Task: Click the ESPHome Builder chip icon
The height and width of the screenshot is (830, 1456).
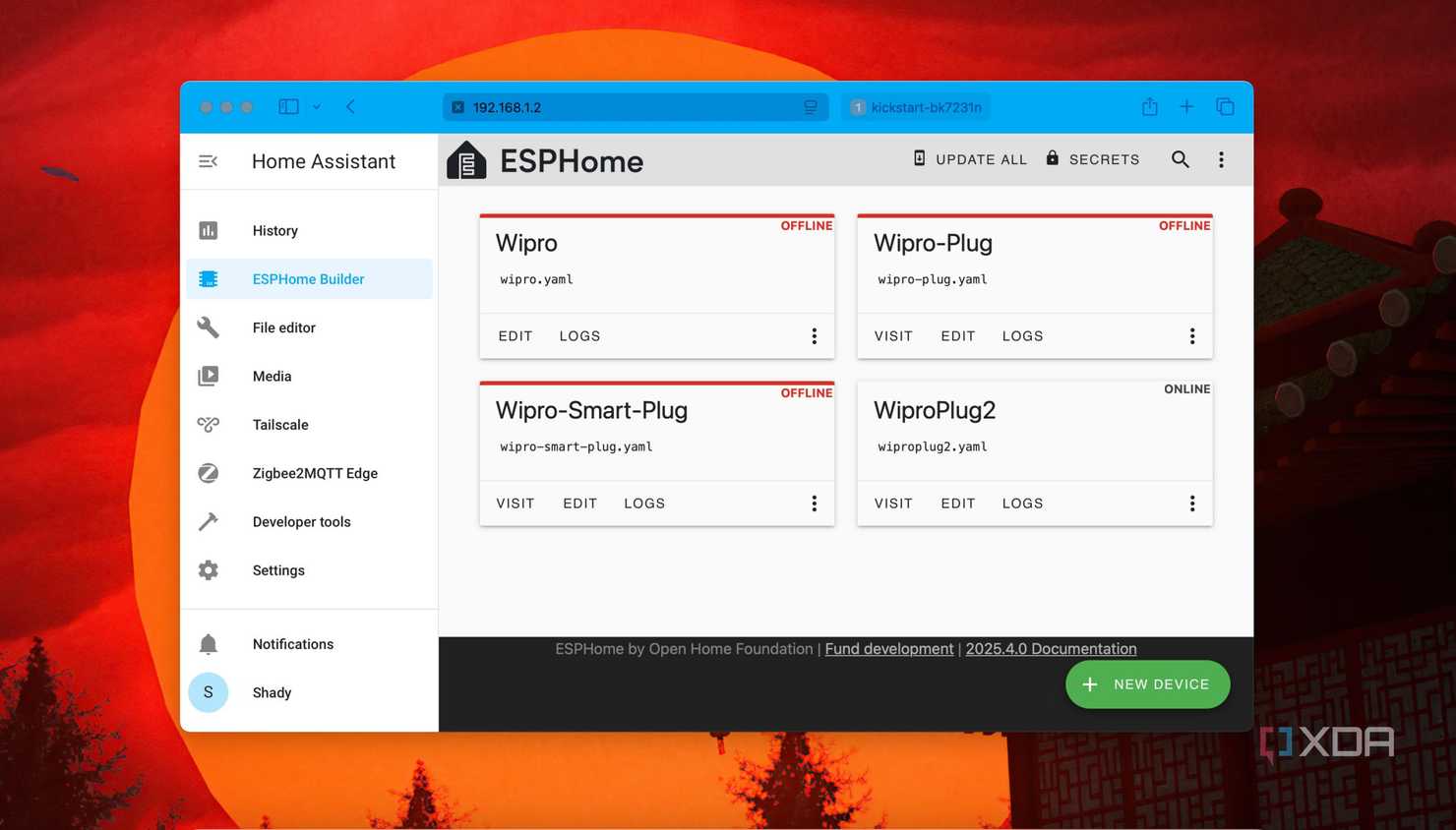Action: tap(209, 279)
